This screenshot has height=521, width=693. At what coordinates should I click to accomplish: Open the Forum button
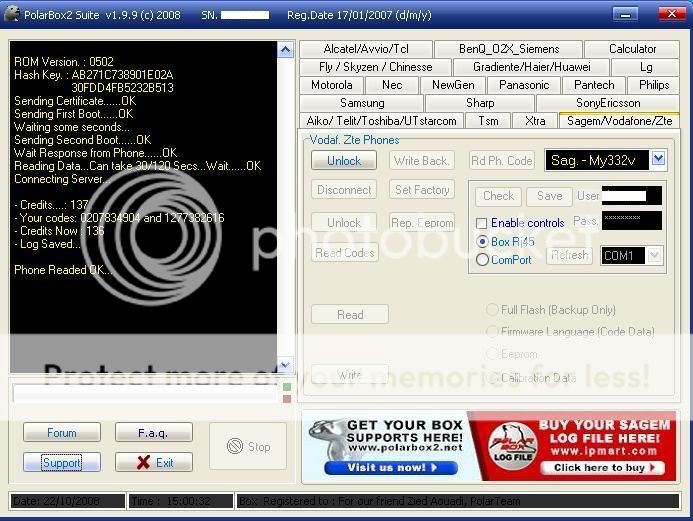(x=62, y=433)
